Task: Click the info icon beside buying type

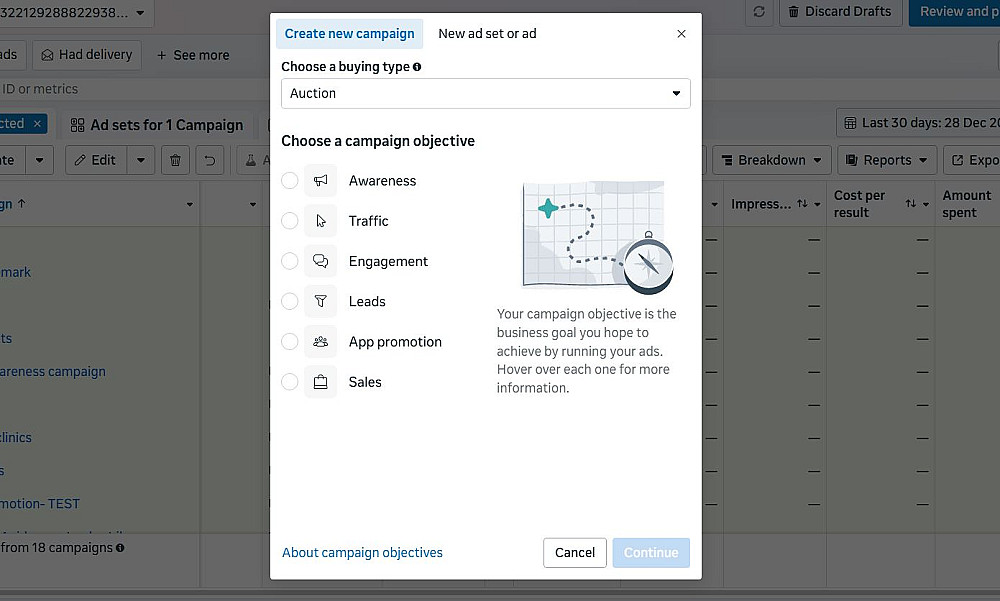Action: pyautogui.click(x=417, y=67)
